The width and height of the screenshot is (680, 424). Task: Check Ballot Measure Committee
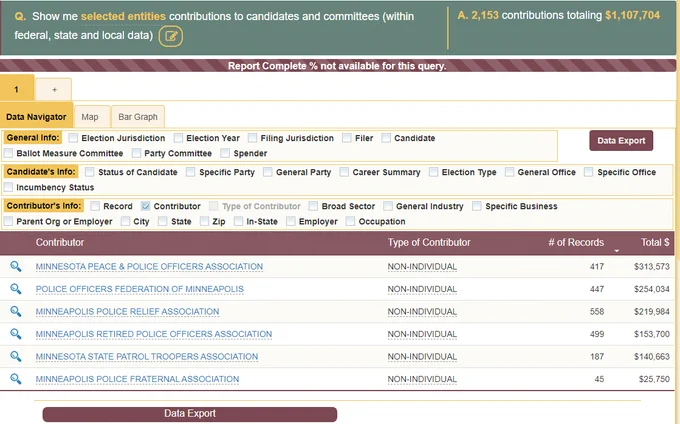tap(8, 153)
